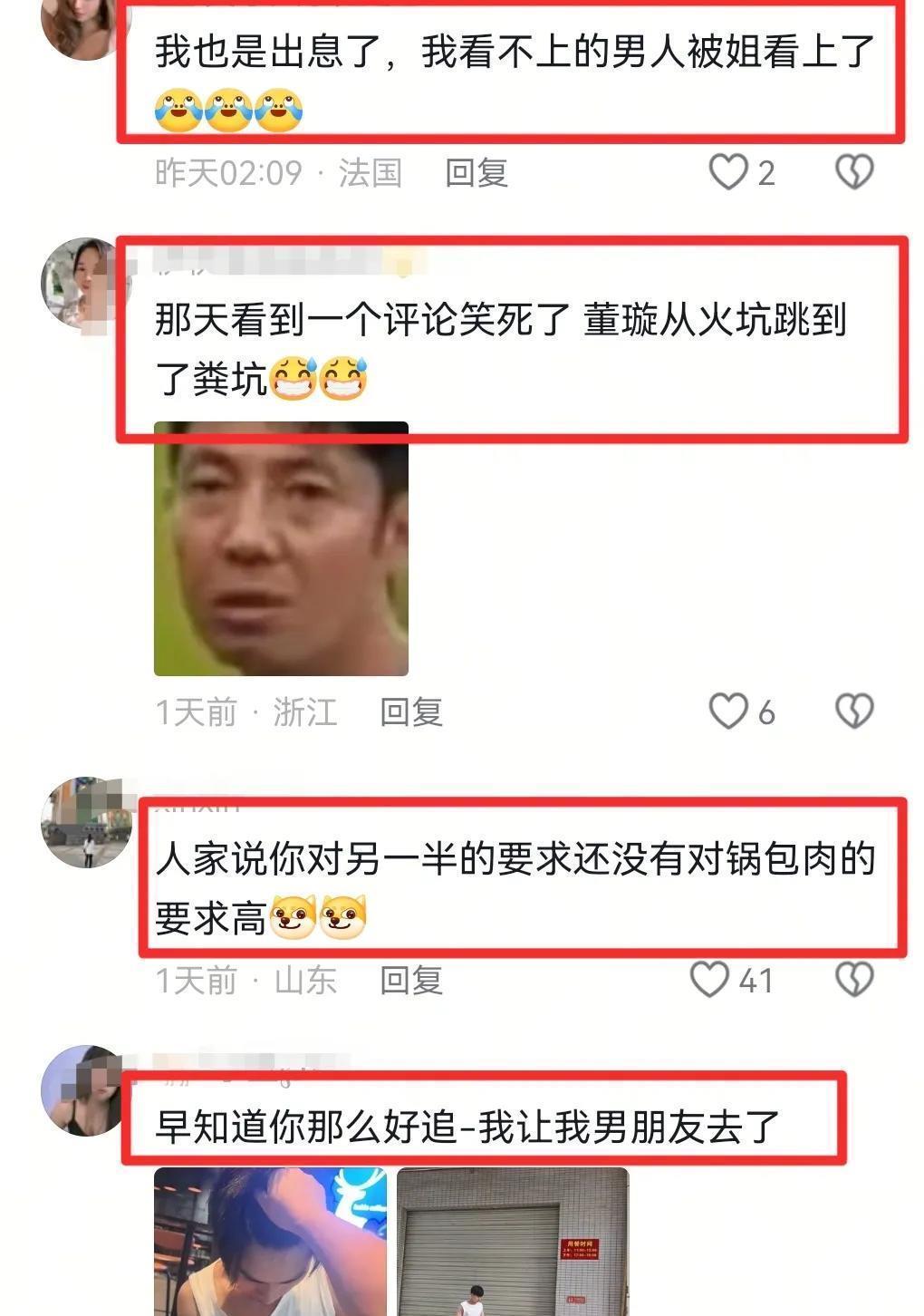Like the 山东 comment with 41 likes
This screenshot has width=924, height=1316.
click(709, 980)
